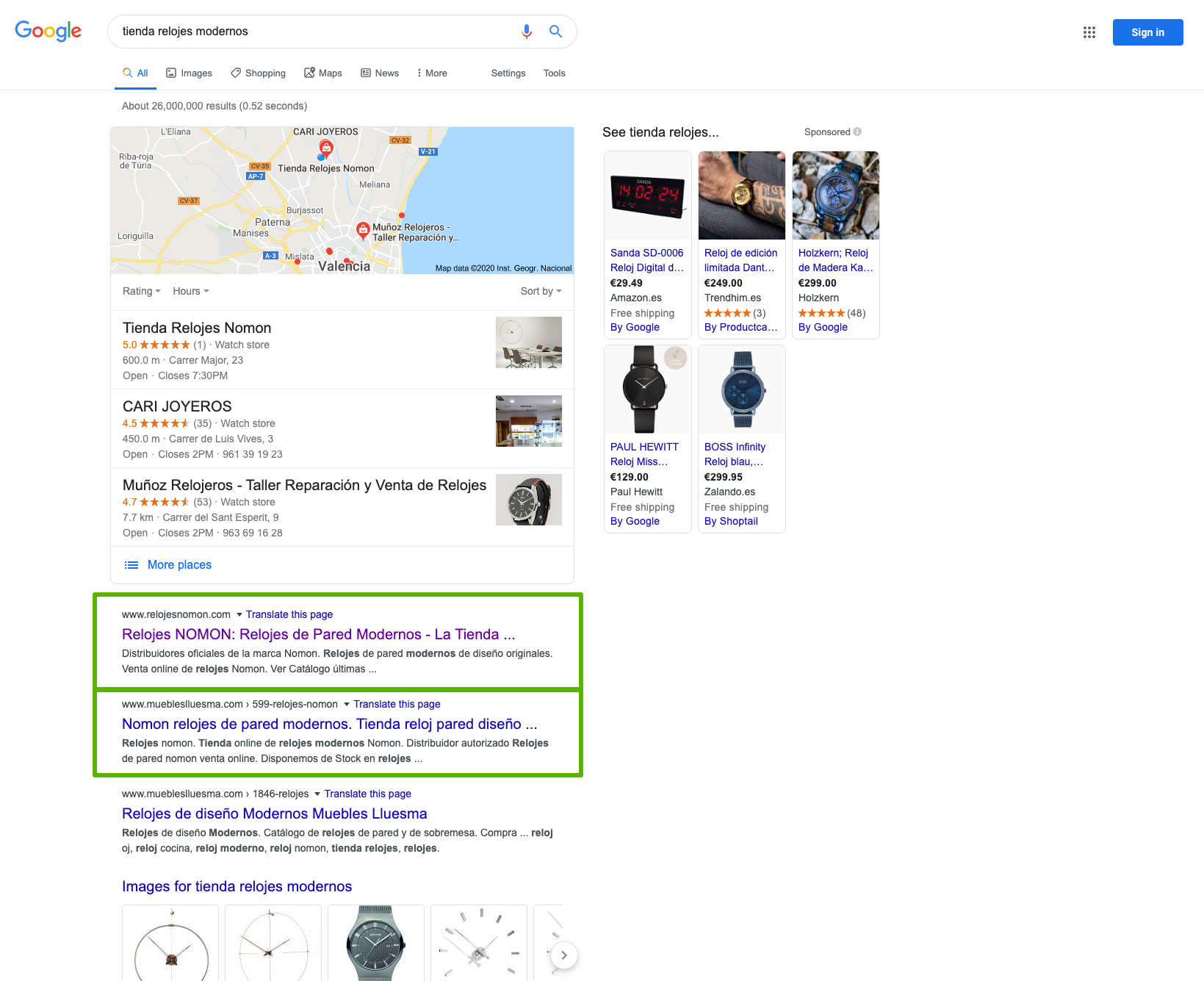Click Muñoz Relojeros watch photo

(x=529, y=500)
